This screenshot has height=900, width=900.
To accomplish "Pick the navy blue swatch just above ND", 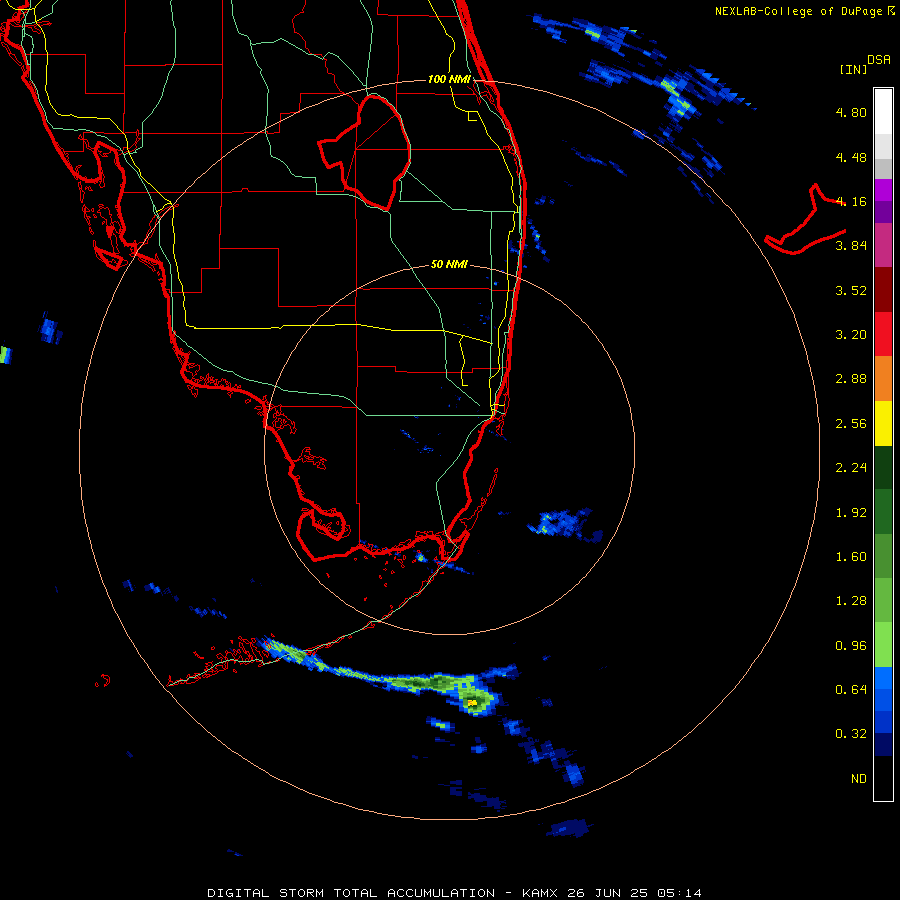I will pos(883,745).
